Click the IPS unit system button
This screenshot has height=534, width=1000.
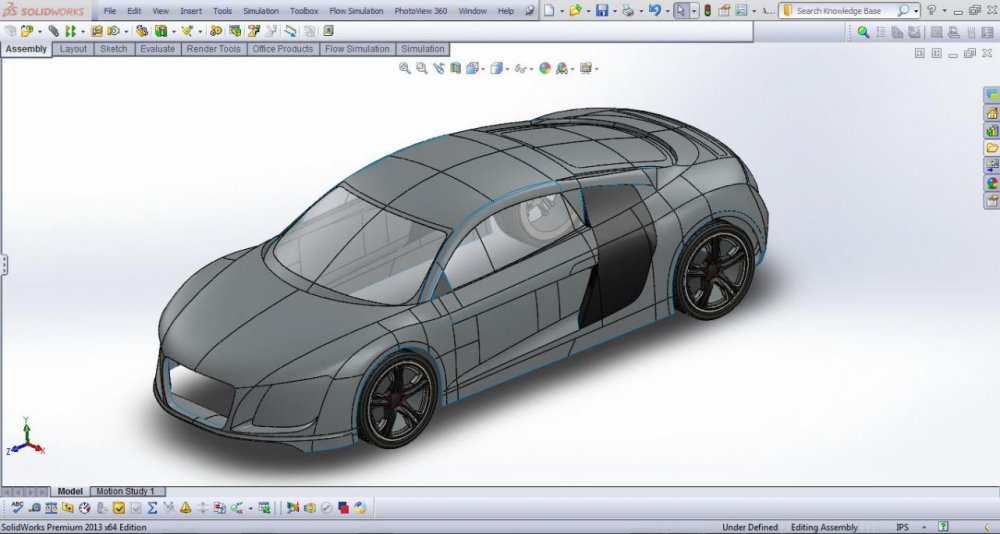tap(902, 527)
